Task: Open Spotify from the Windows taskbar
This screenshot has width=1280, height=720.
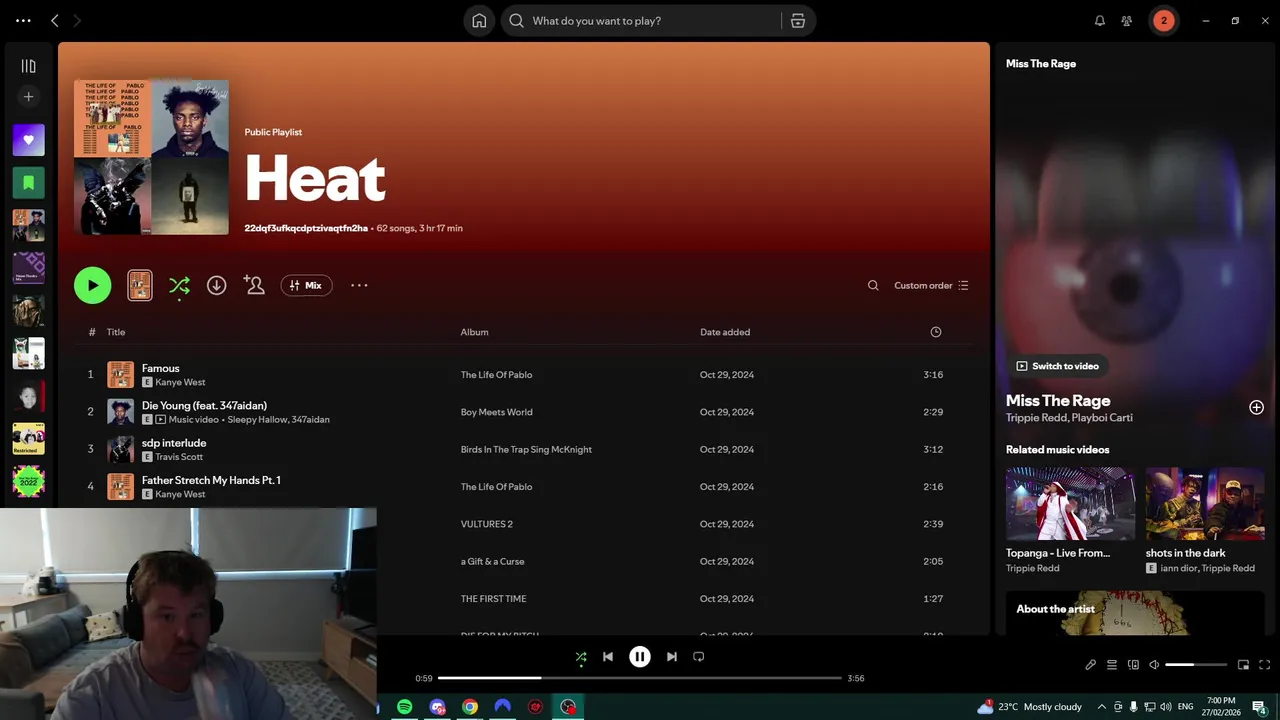Action: (x=405, y=707)
